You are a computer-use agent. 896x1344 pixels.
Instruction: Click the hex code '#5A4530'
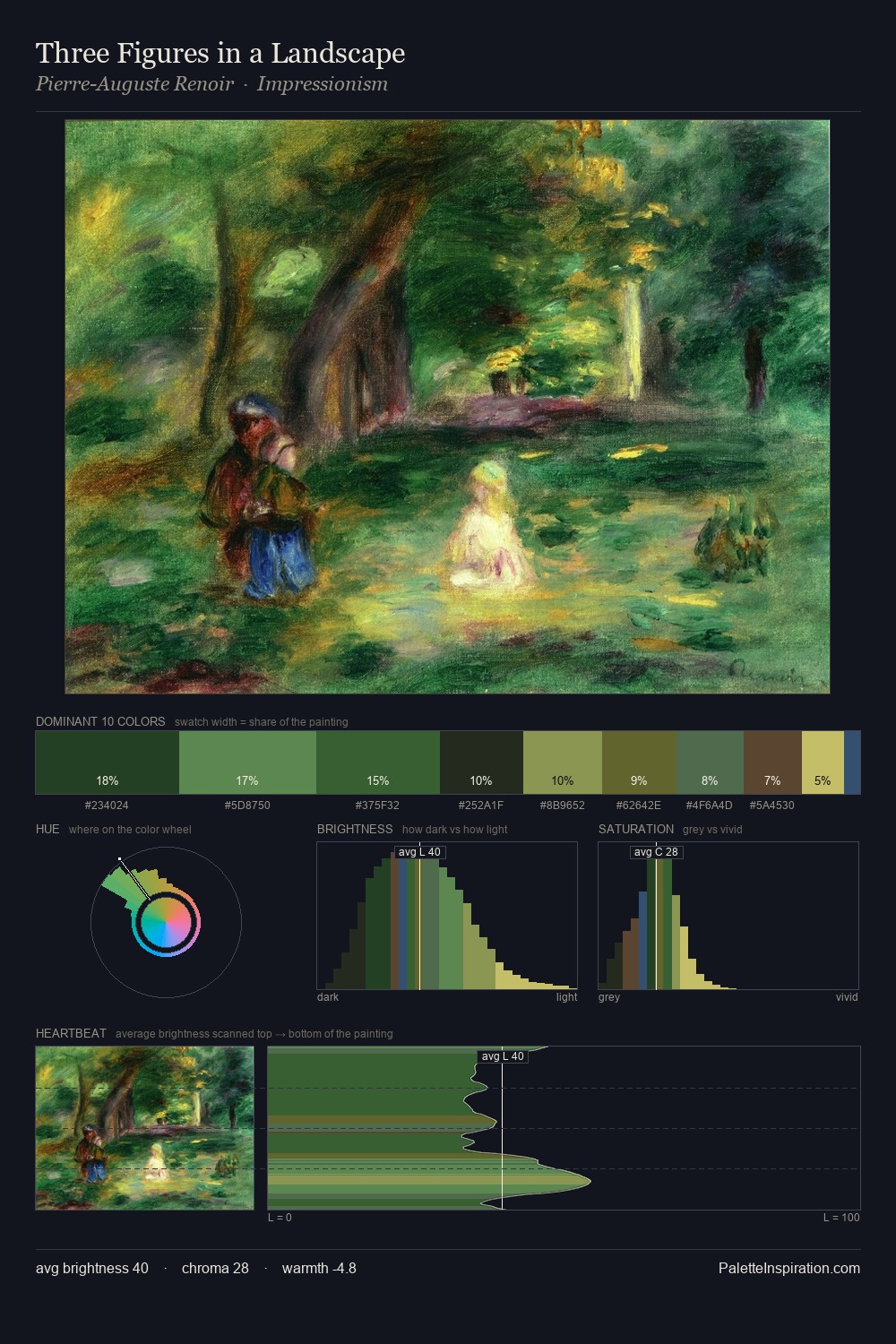point(772,806)
